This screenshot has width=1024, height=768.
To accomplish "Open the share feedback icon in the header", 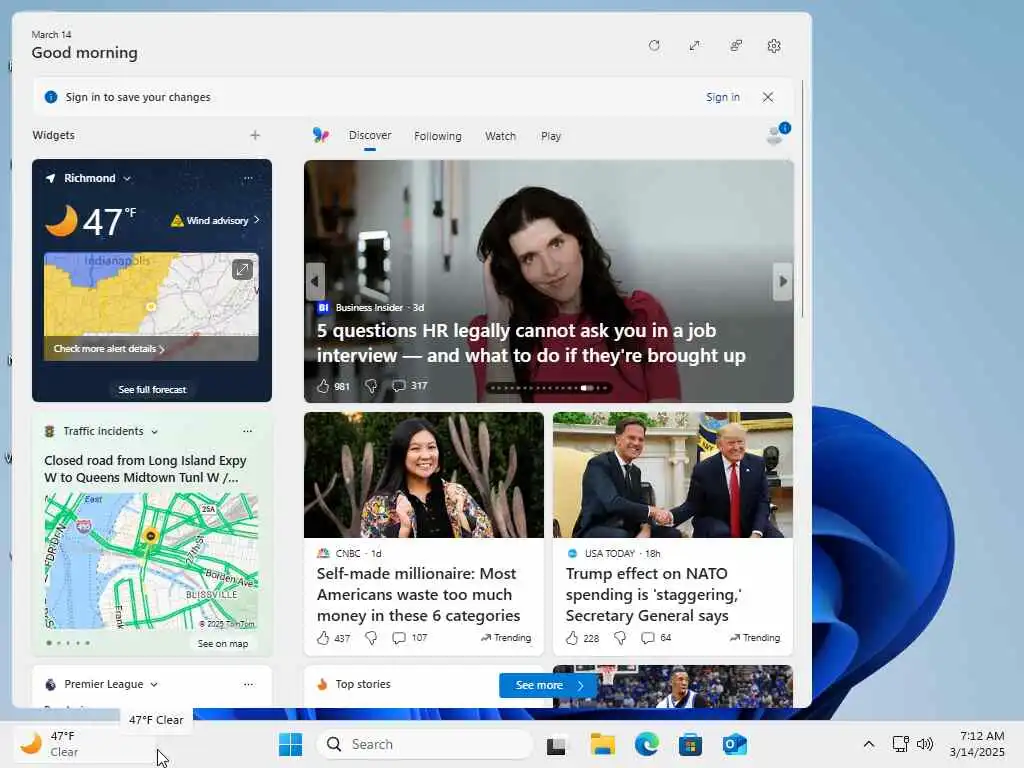I will (735, 46).
